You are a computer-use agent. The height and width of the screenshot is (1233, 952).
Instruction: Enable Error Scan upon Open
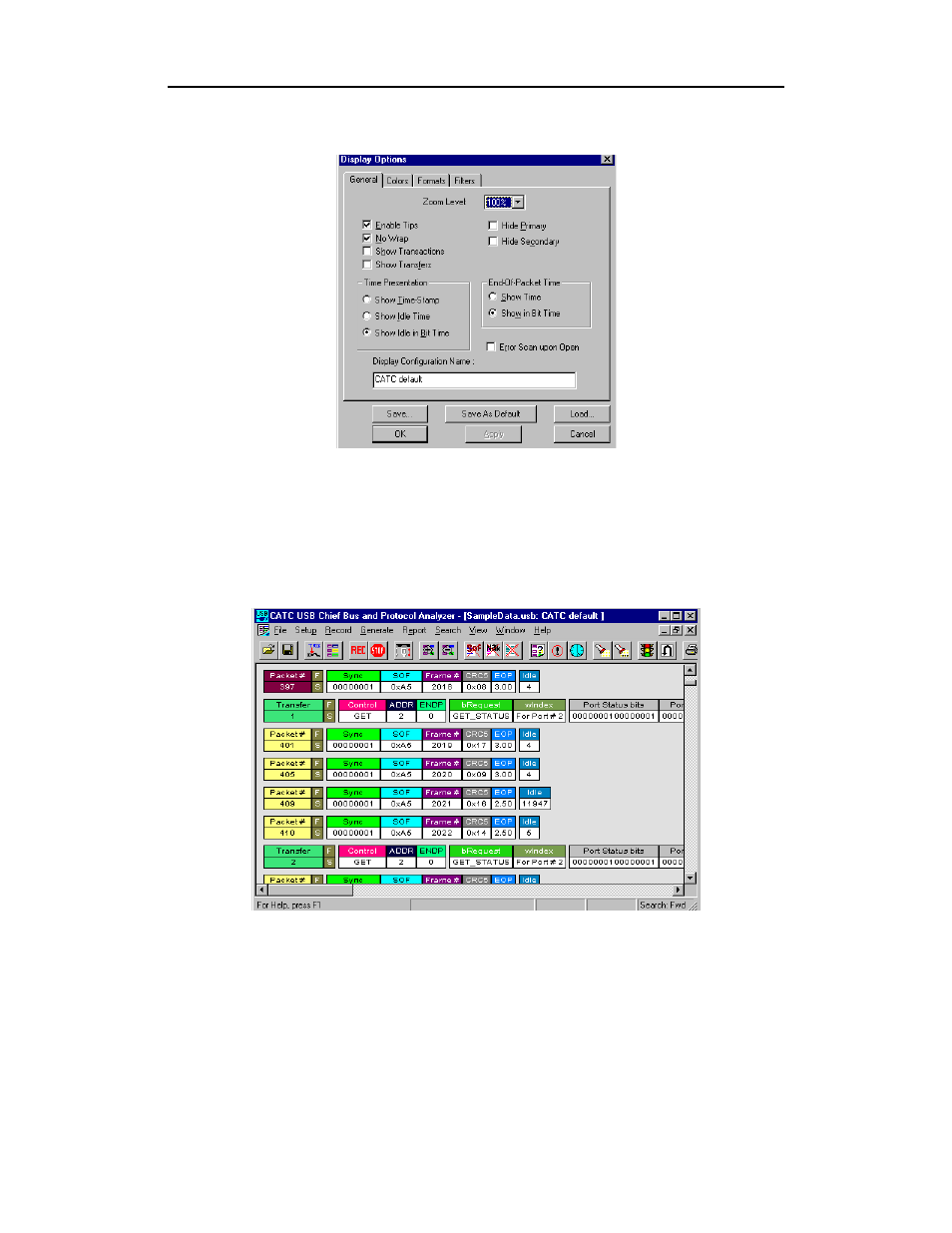click(x=490, y=346)
